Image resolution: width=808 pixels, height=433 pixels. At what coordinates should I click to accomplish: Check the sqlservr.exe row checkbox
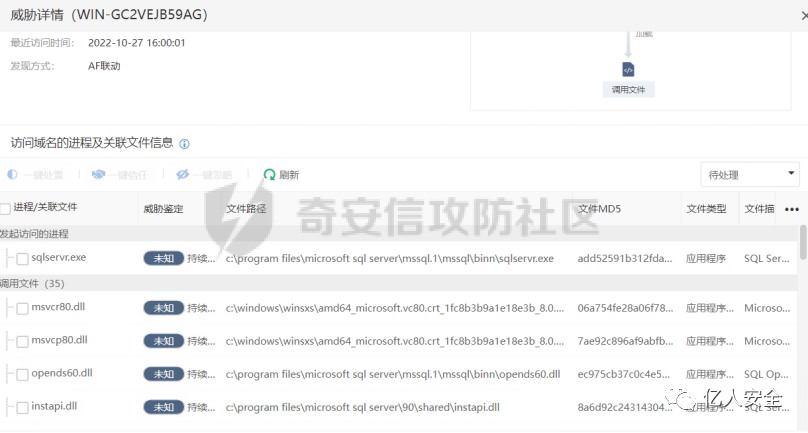(x=22, y=259)
